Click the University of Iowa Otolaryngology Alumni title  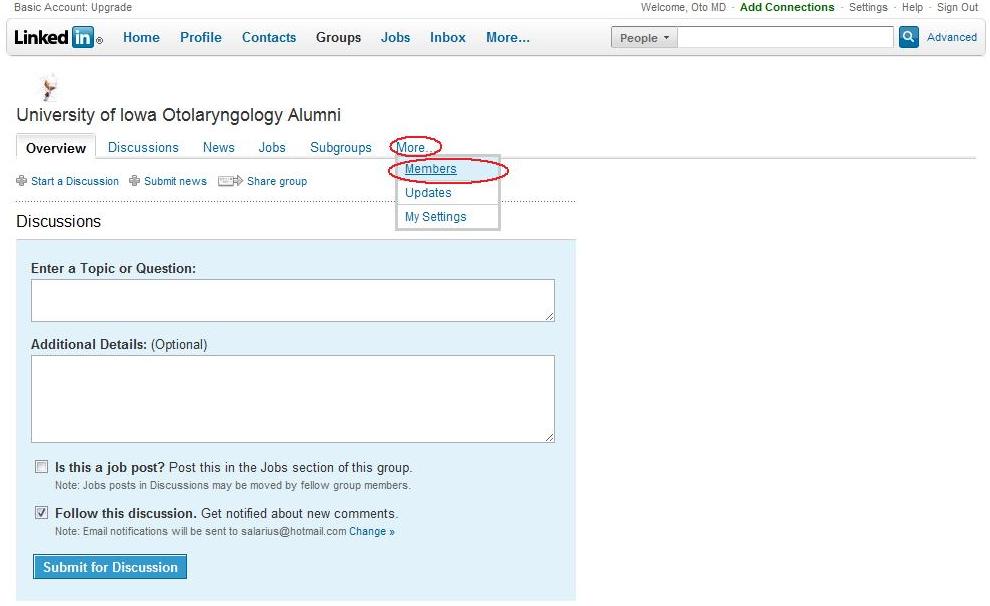pyautogui.click(x=179, y=115)
